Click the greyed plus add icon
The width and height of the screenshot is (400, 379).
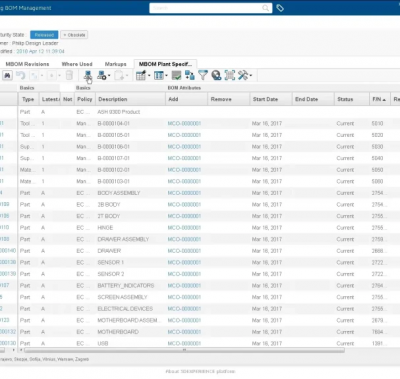pos(52,76)
